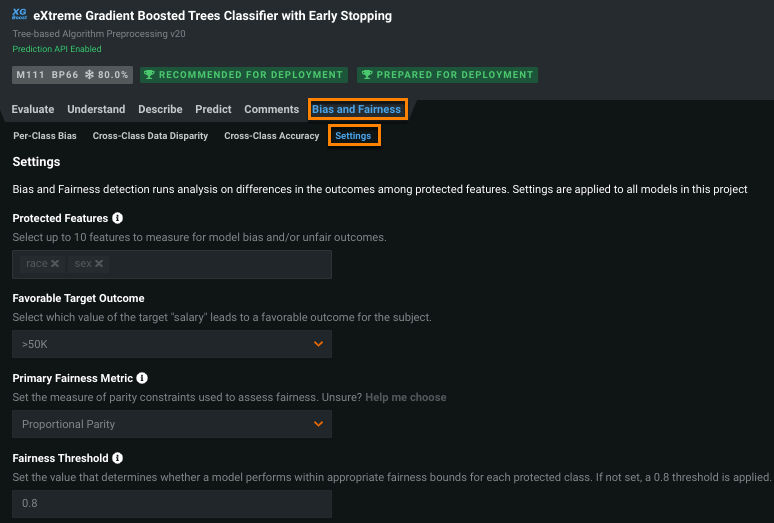Open Per-Class Bias sub-tab
Viewport: 774px width, 523px height.
coord(45,136)
